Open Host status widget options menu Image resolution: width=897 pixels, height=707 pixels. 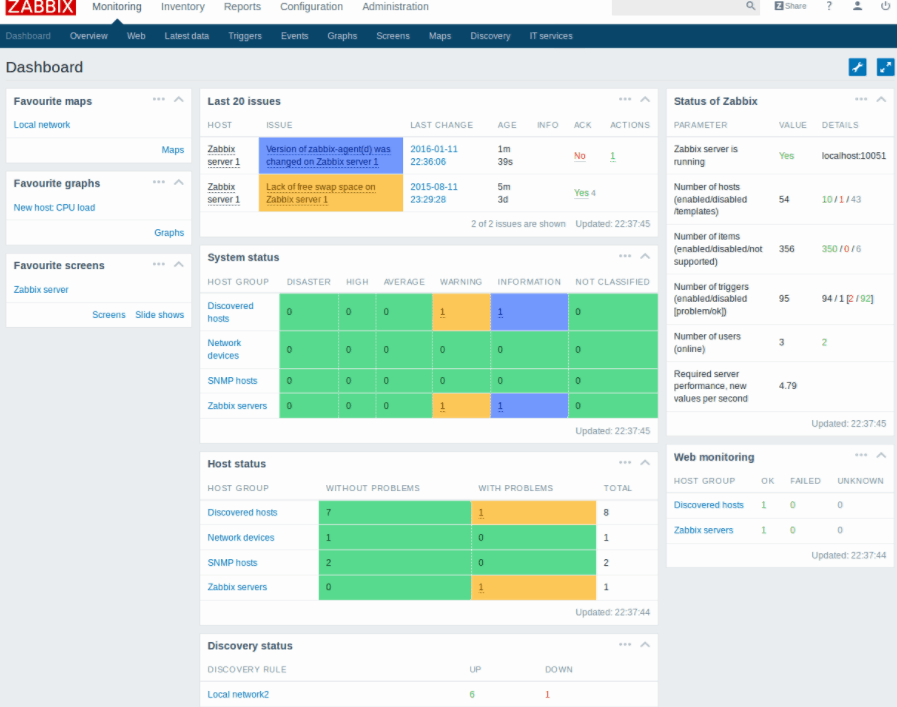pos(625,463)
